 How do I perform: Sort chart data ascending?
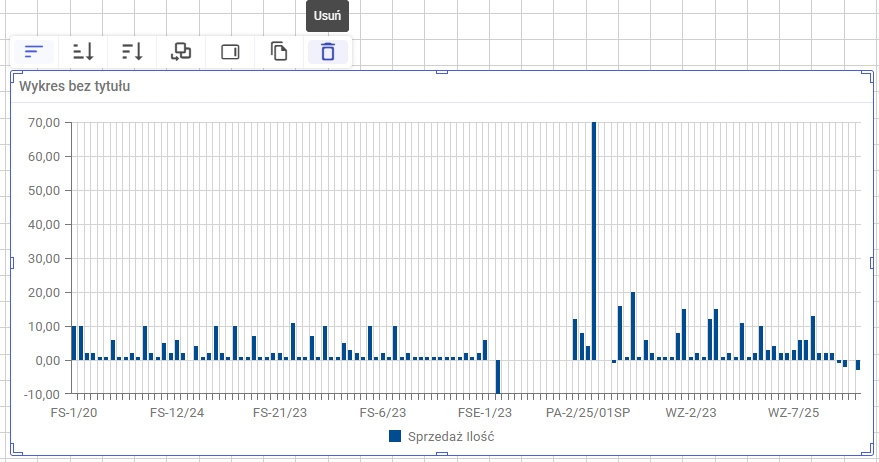[83, 52]
